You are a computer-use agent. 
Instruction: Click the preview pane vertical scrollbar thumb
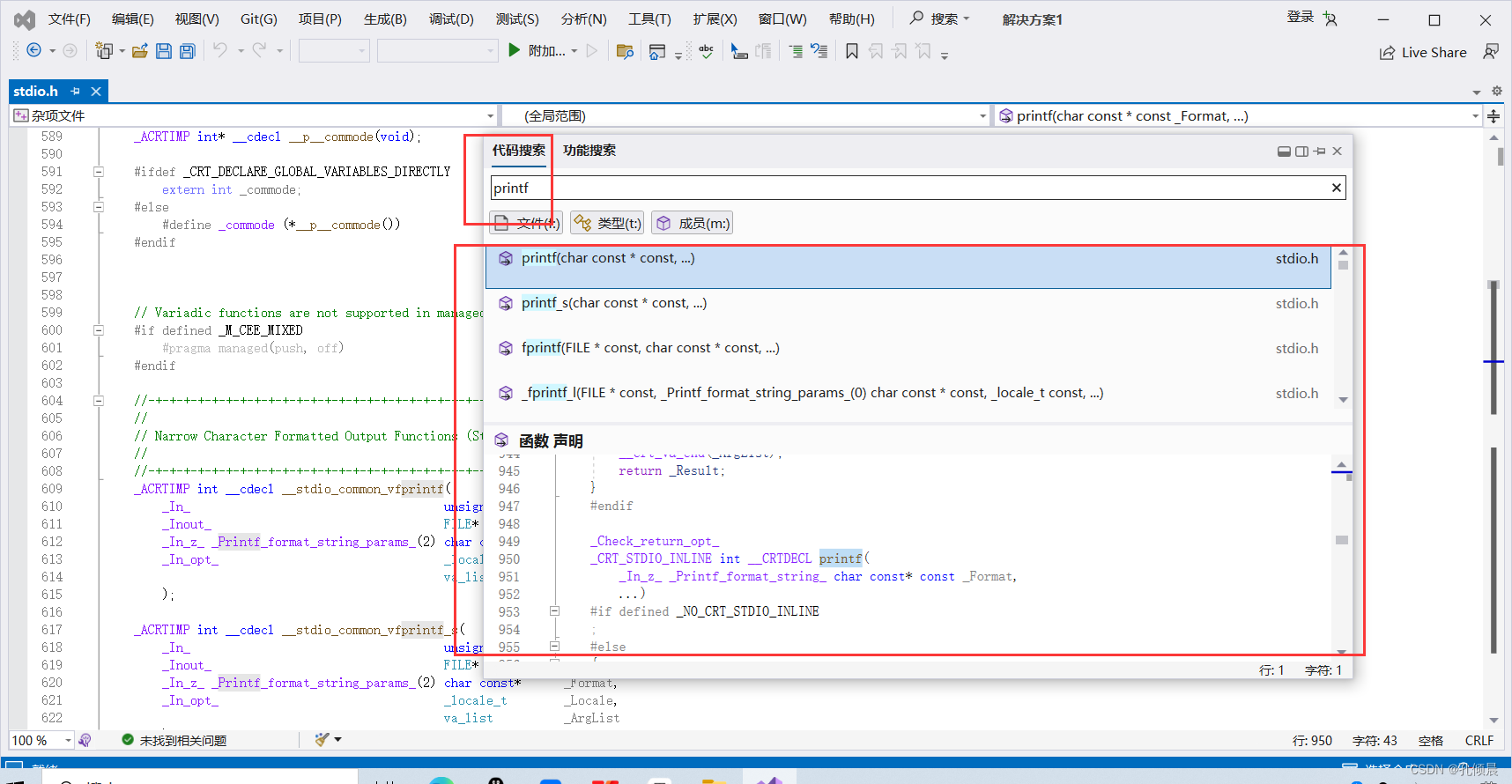1341,540
